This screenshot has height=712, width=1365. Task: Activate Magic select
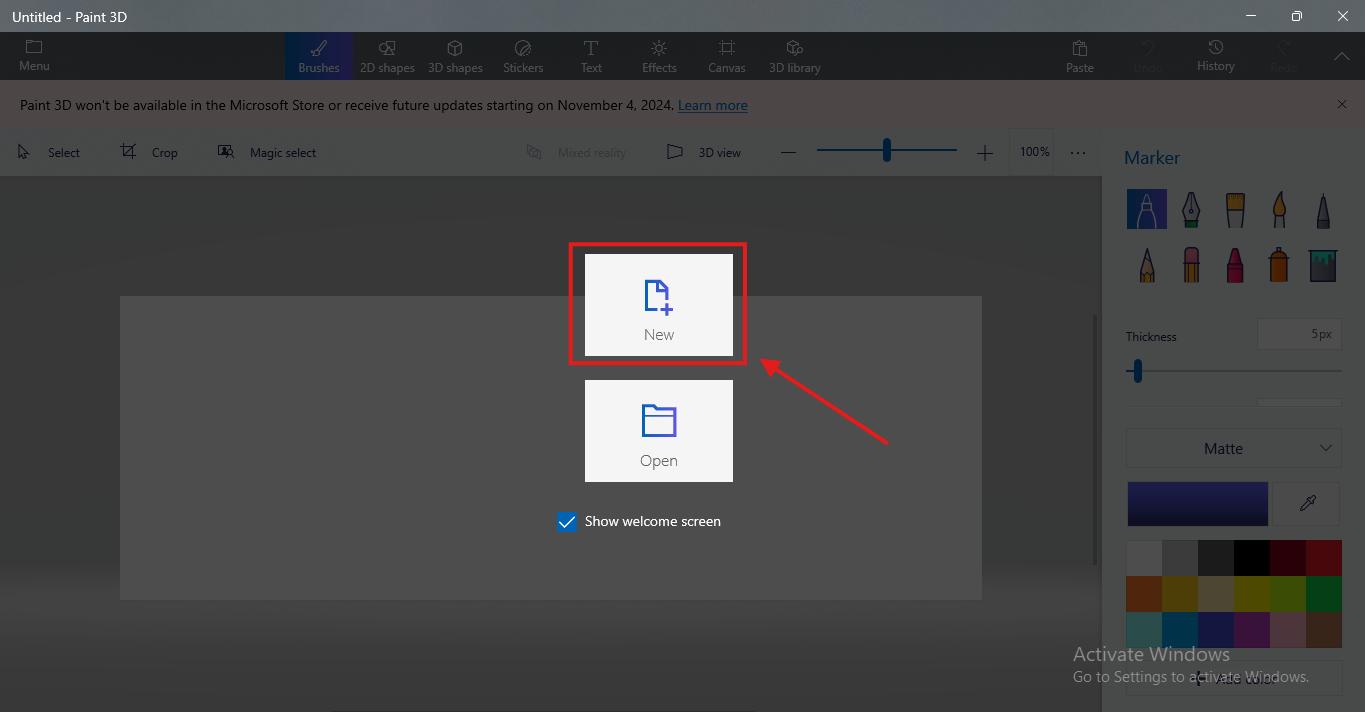[x=267, y=152]
